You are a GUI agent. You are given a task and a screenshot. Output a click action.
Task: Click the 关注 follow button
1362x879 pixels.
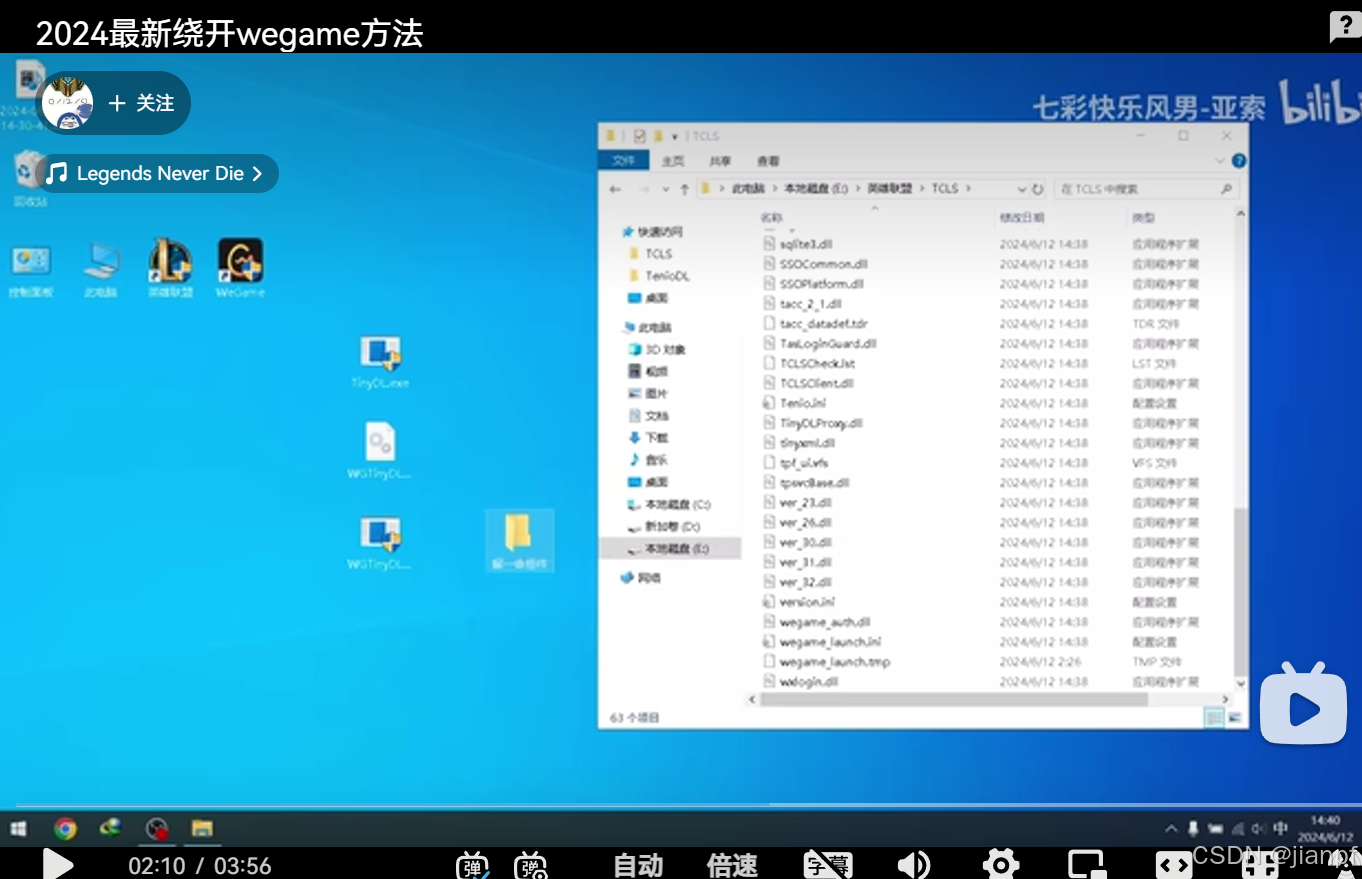[x=142, y=103]
